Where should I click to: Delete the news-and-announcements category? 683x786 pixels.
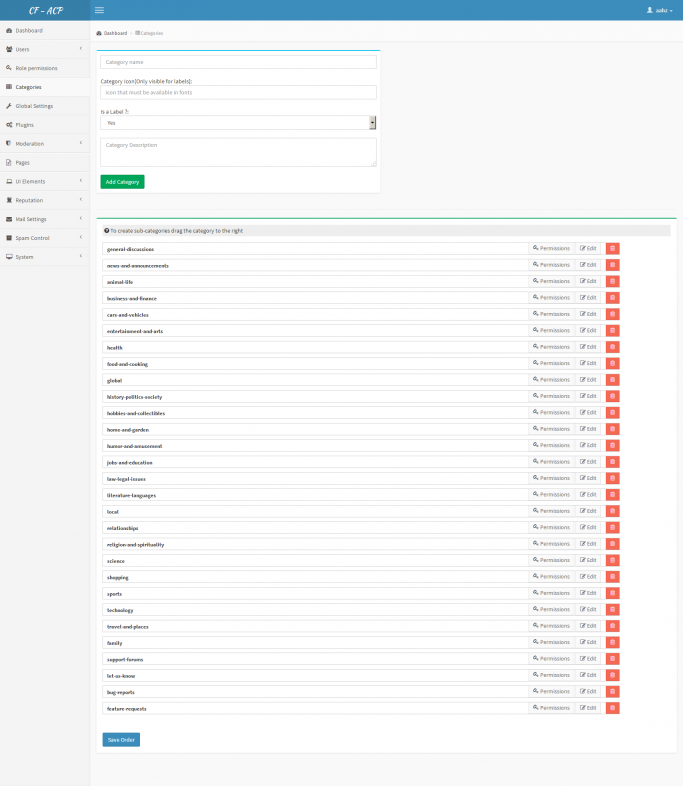tap(612, 265)
